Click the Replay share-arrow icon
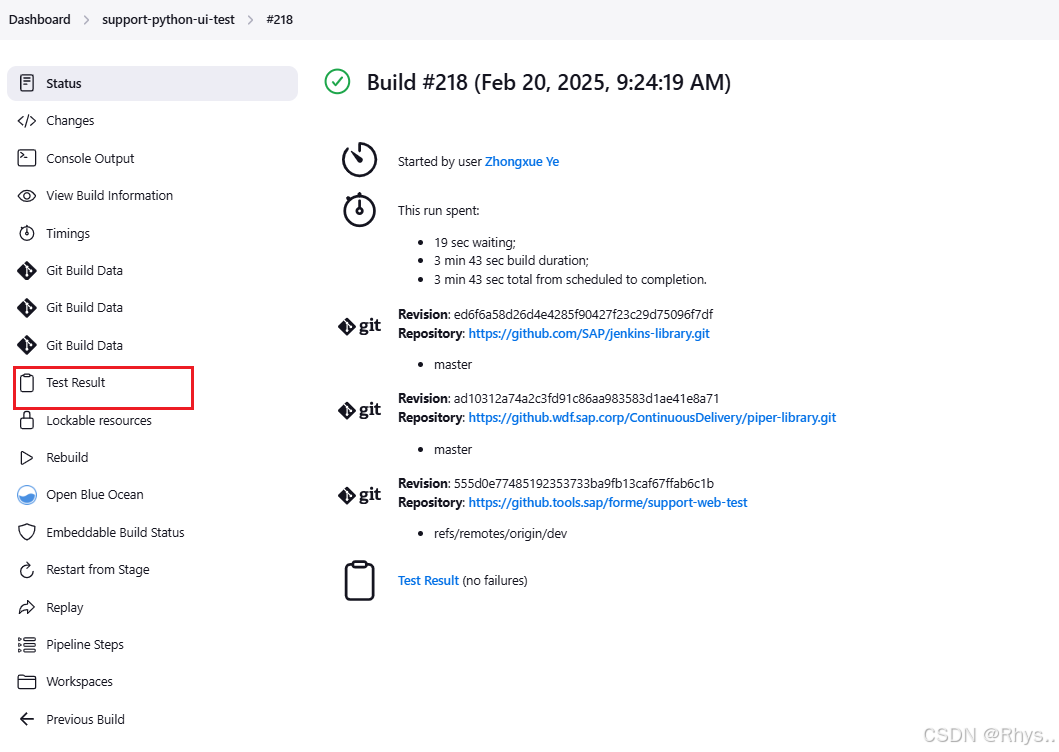This screenshot has width=1059, height=752. [27, 607]
